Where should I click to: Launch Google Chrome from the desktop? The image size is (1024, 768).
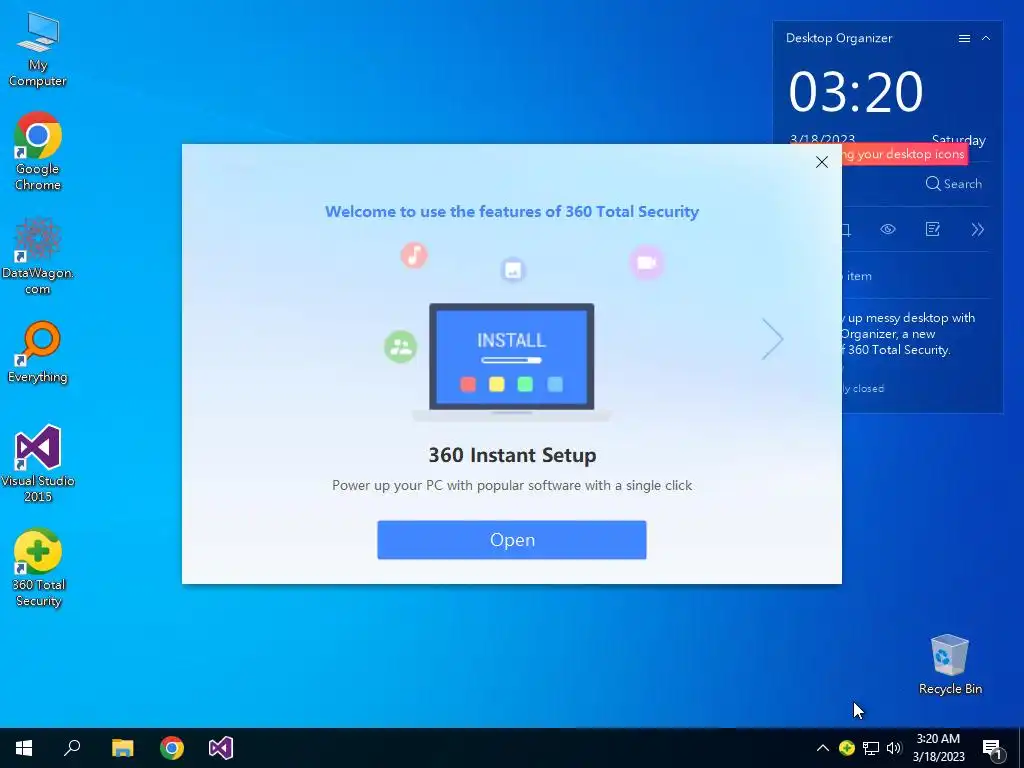pyautogui.click(x=38, y=151)
